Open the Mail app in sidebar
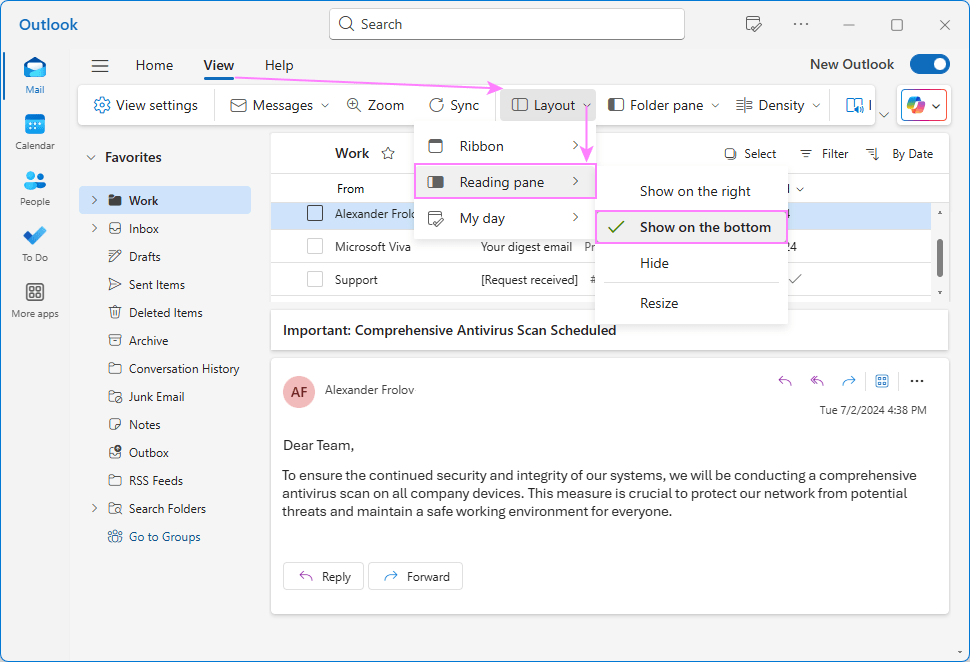 click(35, 75)
